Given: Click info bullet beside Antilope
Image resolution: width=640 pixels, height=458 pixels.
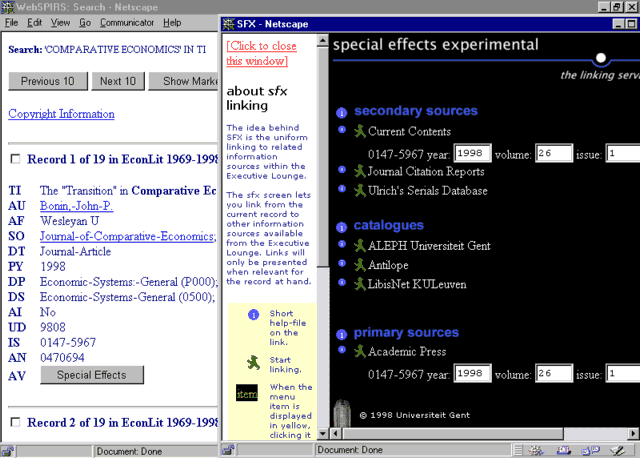Looking at the screenshot, I should coord(342,263).
